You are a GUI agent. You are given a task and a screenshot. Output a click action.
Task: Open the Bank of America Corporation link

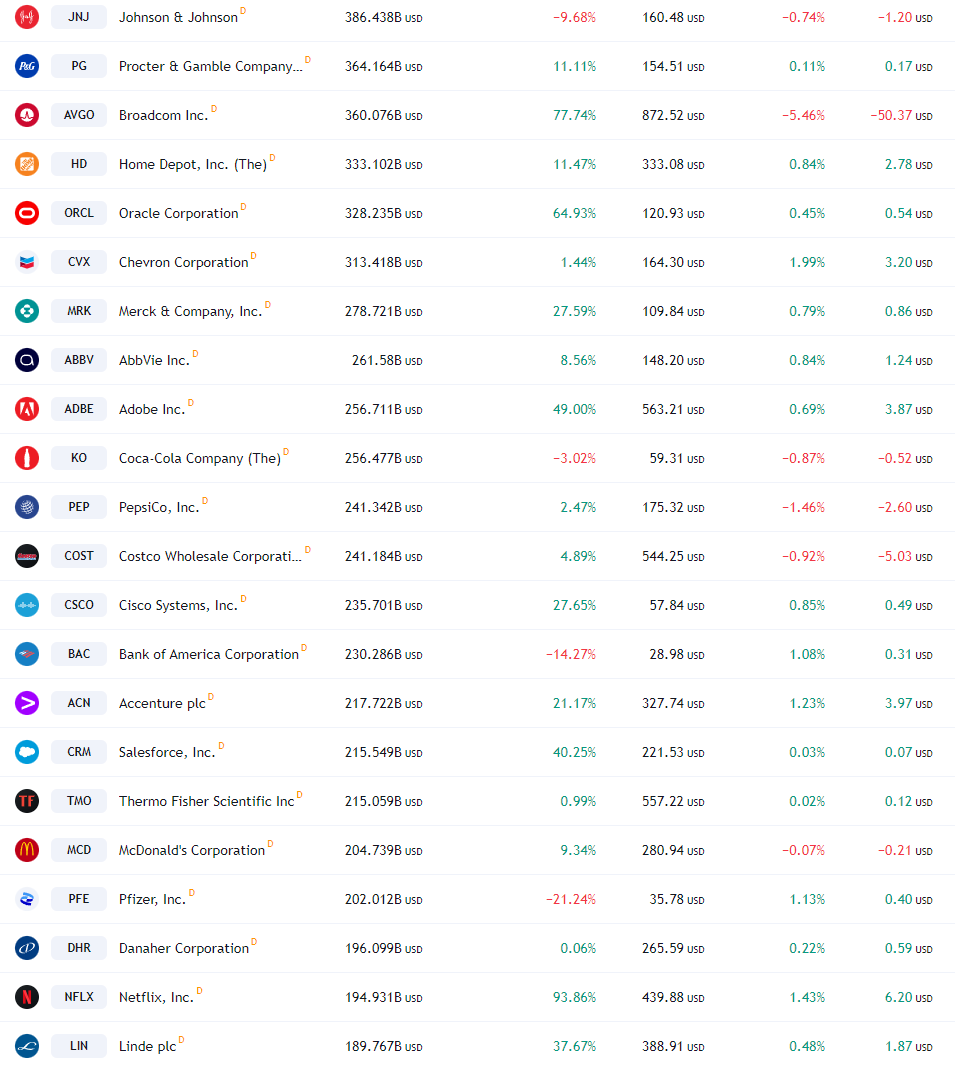pos(209,655)
